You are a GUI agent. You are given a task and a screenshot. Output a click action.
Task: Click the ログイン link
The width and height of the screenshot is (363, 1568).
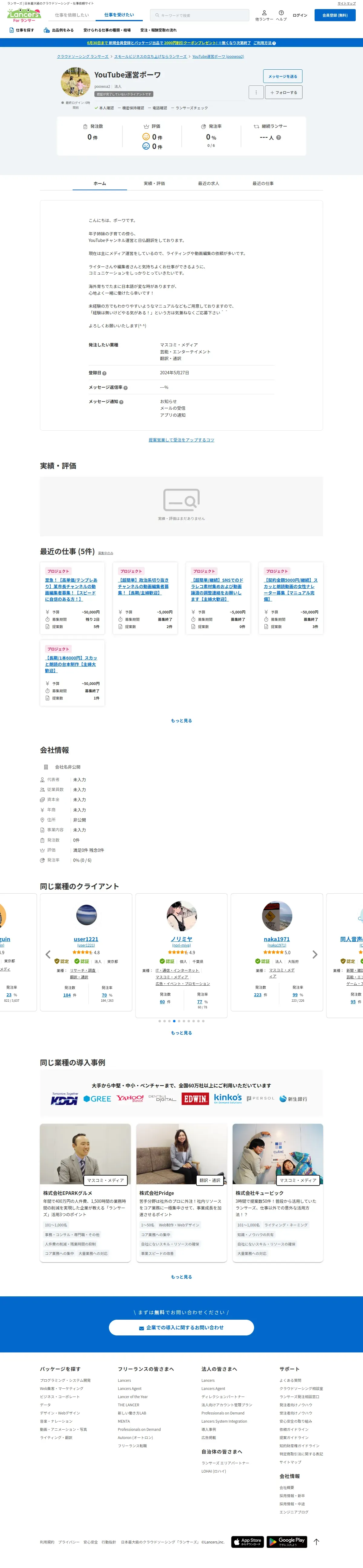coord(300,15)
